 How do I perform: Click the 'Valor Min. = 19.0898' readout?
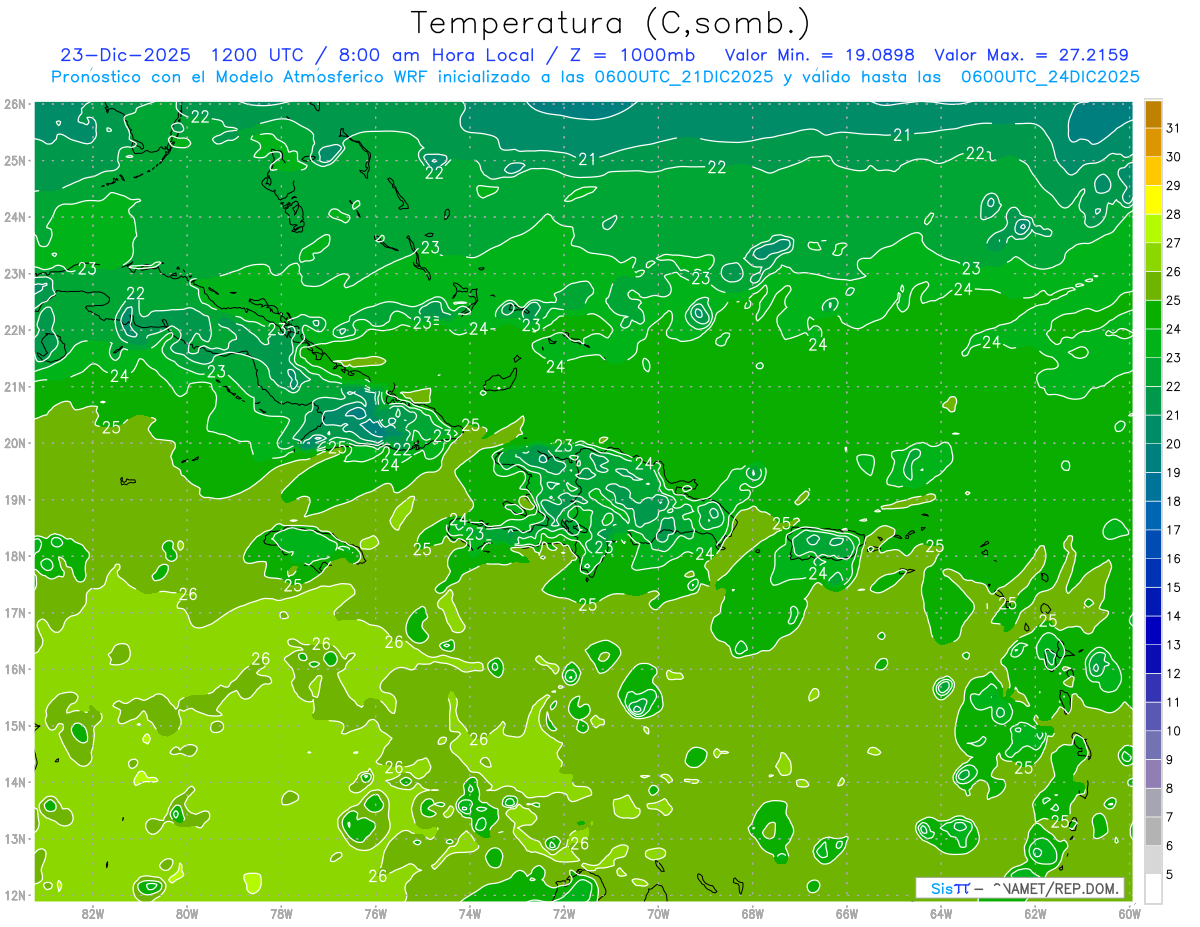click(819, 55)
